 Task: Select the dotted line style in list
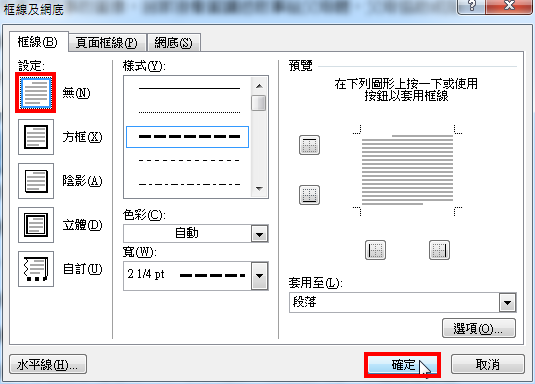pos(189,112)
